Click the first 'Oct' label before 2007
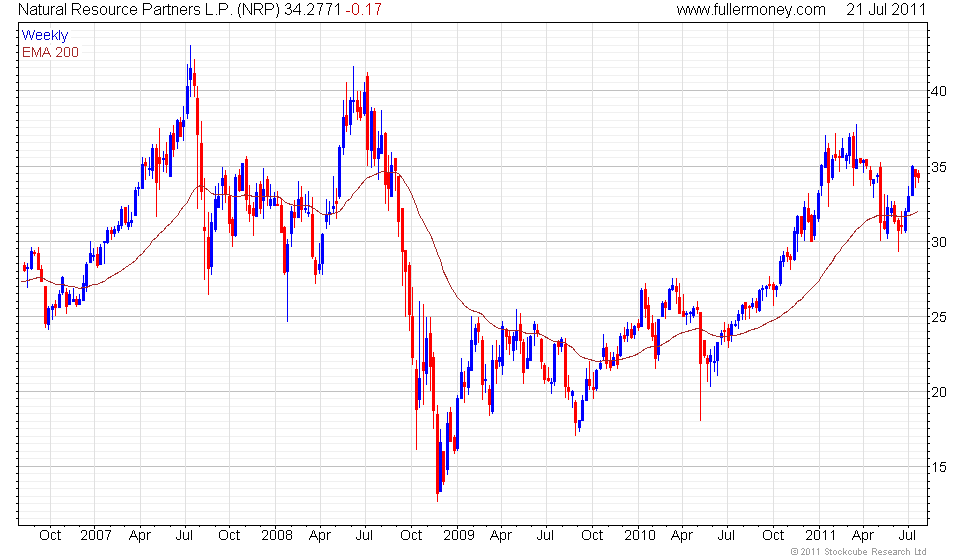The image size is (980, 560). tap(50, 536)
